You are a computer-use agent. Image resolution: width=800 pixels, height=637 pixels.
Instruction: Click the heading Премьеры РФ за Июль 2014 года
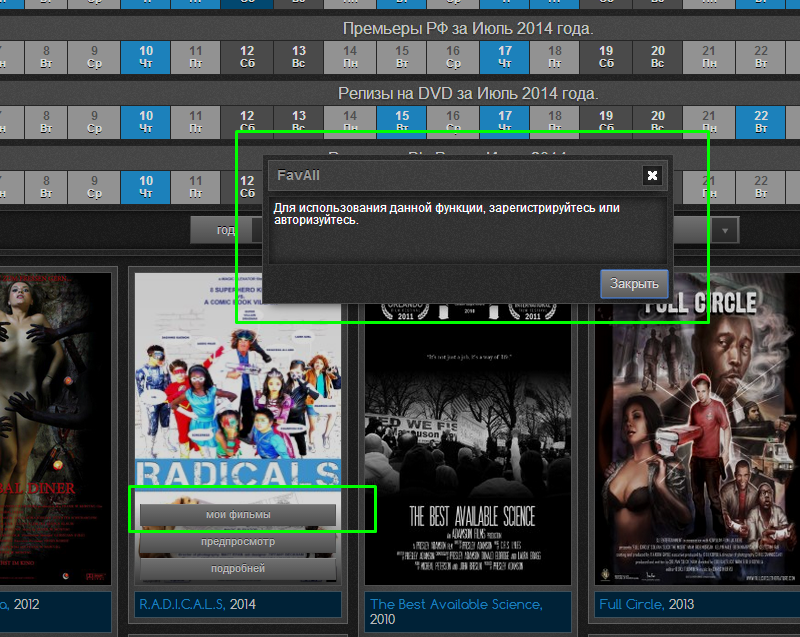468,29
